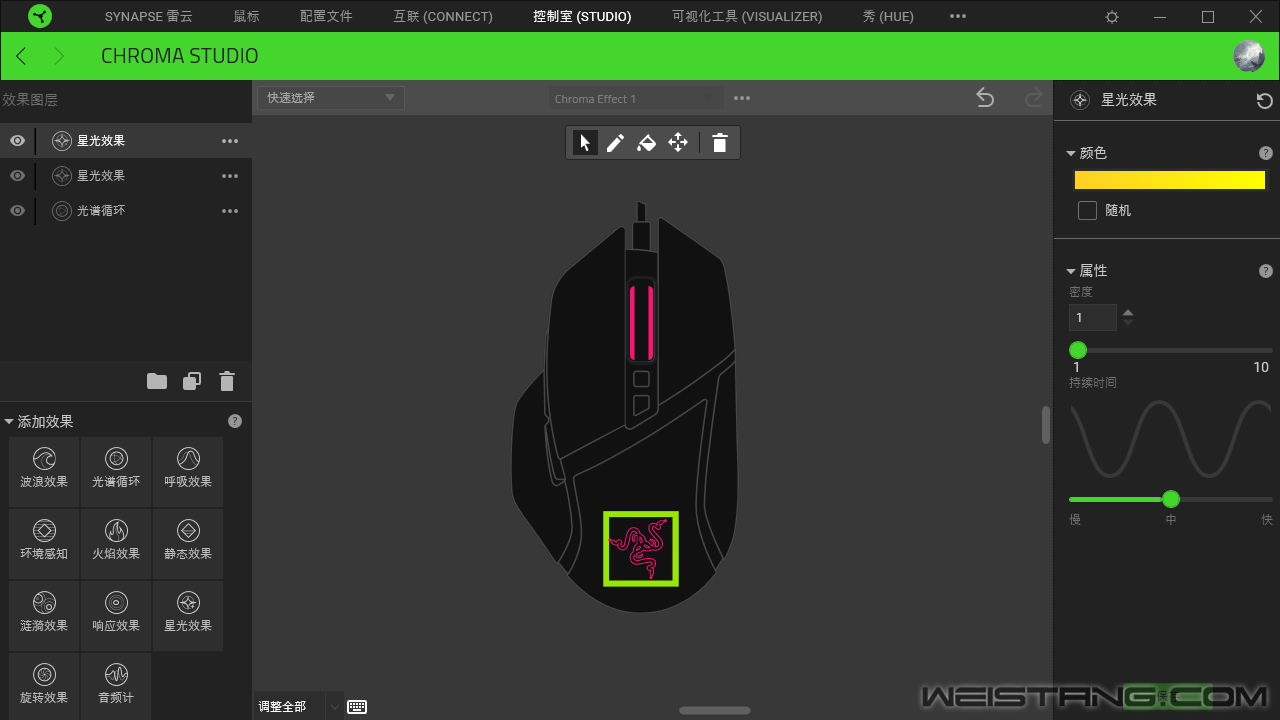Select the second 星光效果 layer row

126,176
